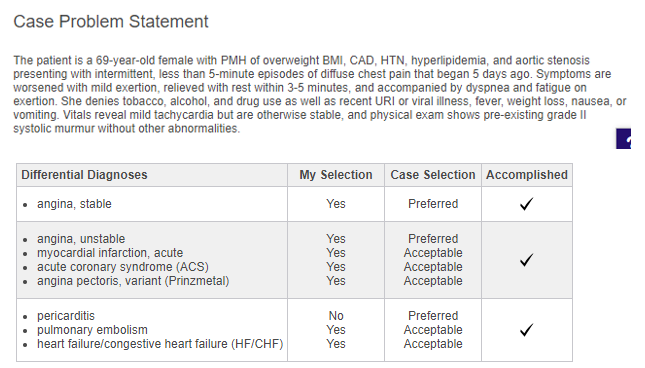The width and height of the screenshot is (645, 368).
Task: Click 'angina pectoris, variant (Prinzmetal)' entry
Action: click(x=133, y=281)
